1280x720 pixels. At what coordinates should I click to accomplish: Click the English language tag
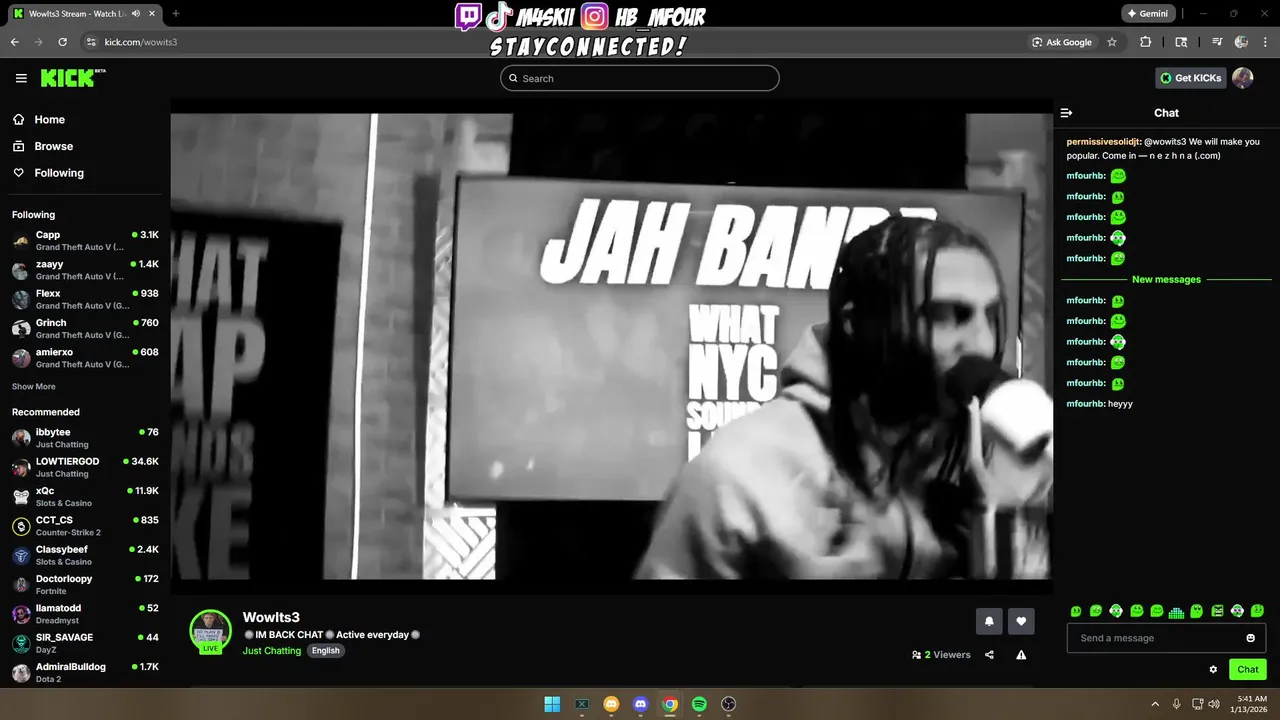click(326, 650)
